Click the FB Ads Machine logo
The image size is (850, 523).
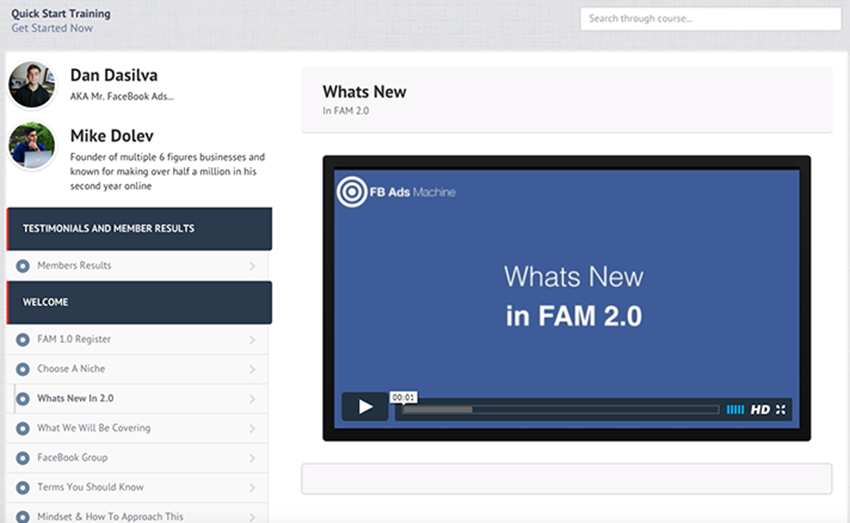click(x=396, y=191)
